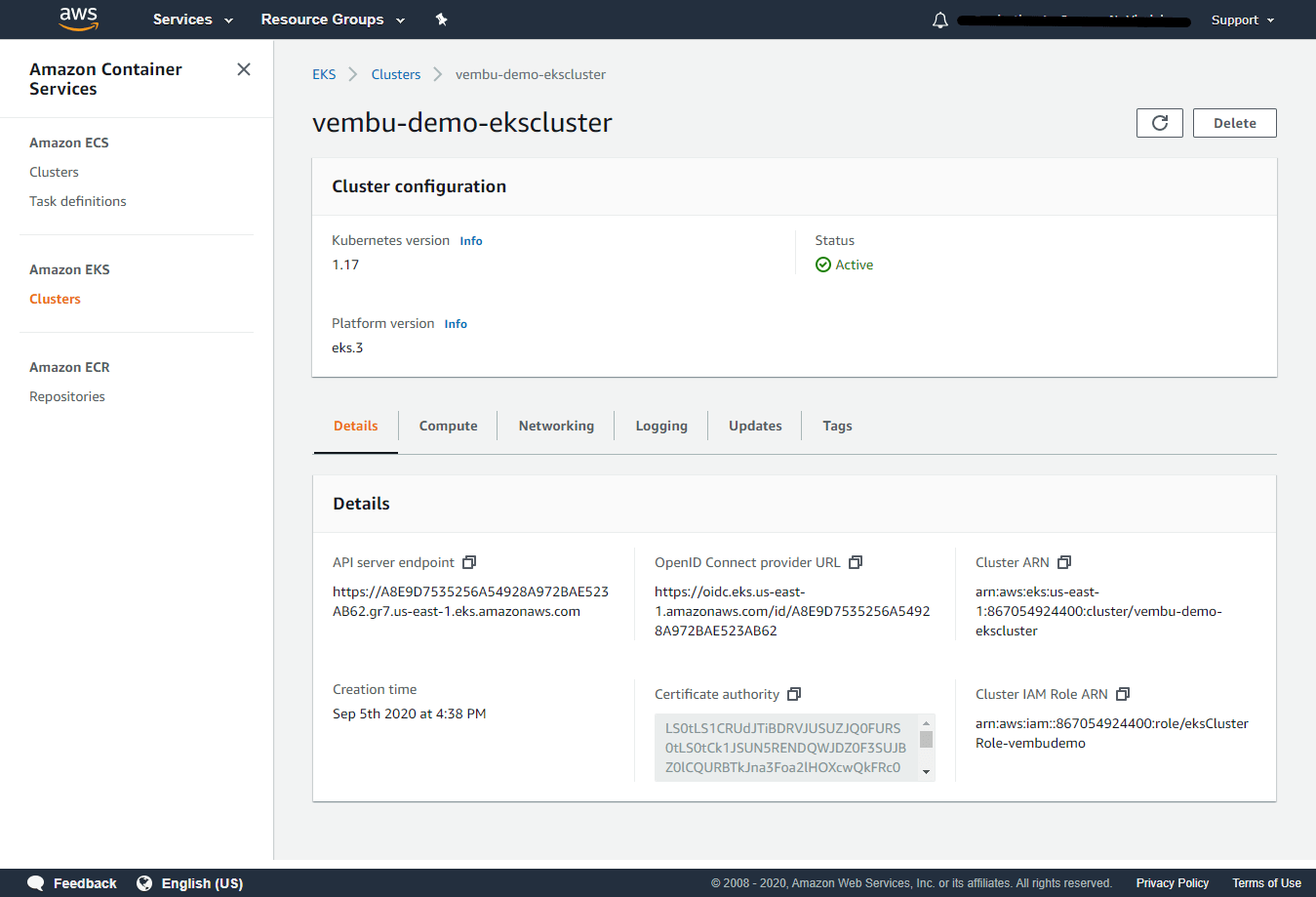The height and width of the screenshot is (897, 1316).
Task: Click the Kubernetes version value 1.17
Action: point(345,265)
